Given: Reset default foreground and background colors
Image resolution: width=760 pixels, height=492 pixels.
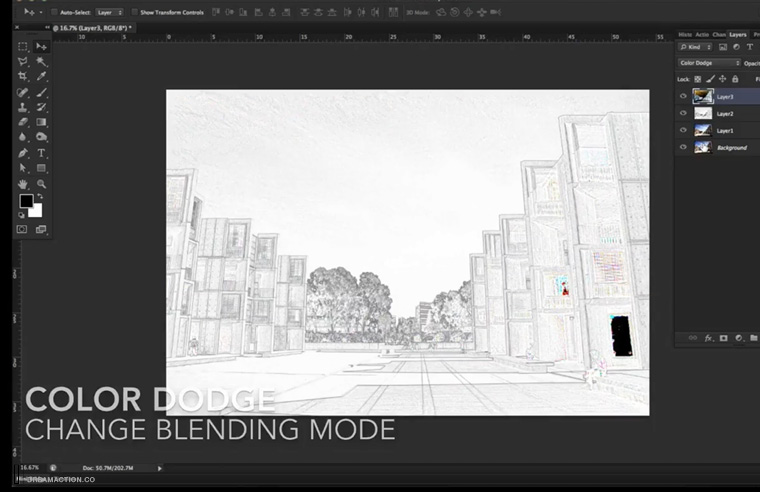Looking at the screenshot, I should [21, 215].
